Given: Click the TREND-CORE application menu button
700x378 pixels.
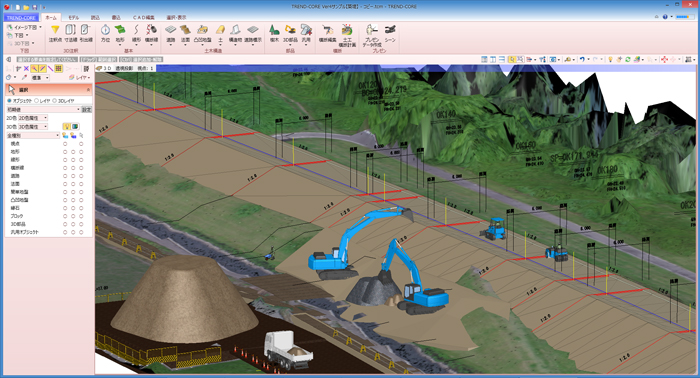Looking at the screenshot, I should pyautogui.click(x=21, y=17).
